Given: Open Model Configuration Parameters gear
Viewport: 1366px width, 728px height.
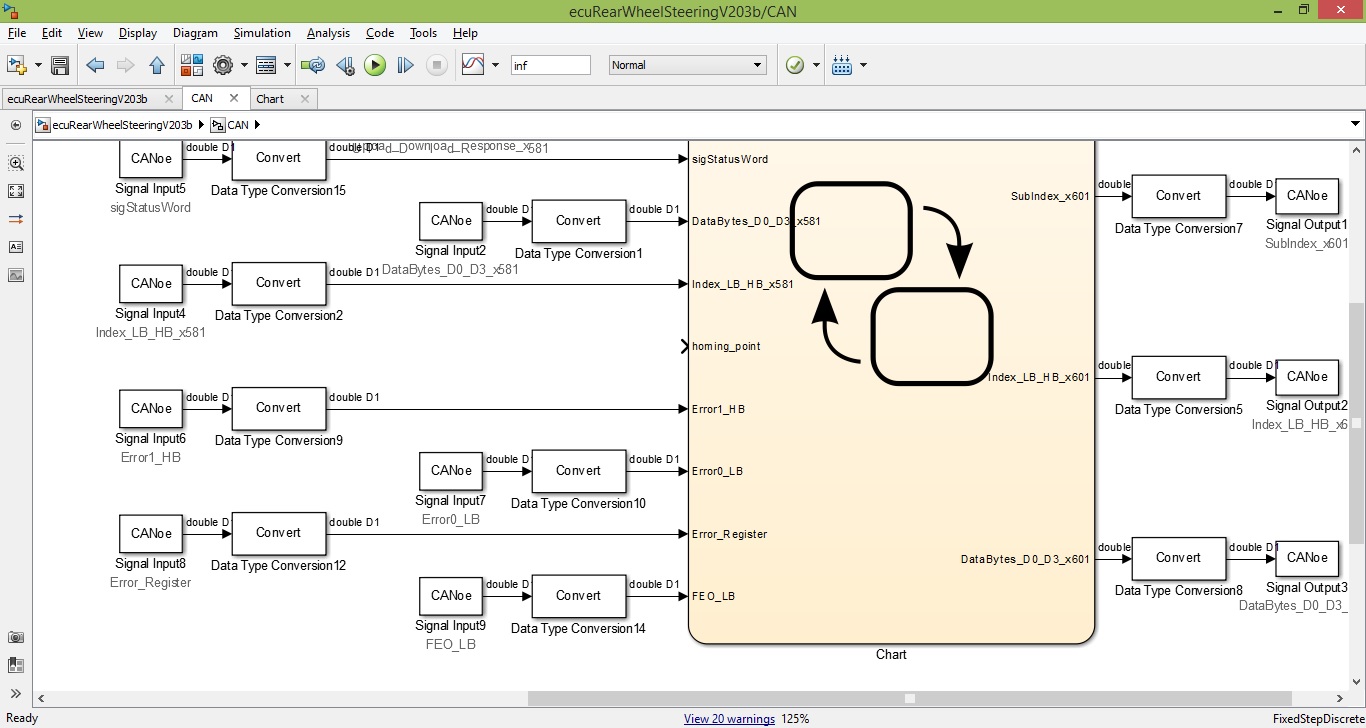Looking at the screenshot, I should click(x=222, y=66).
